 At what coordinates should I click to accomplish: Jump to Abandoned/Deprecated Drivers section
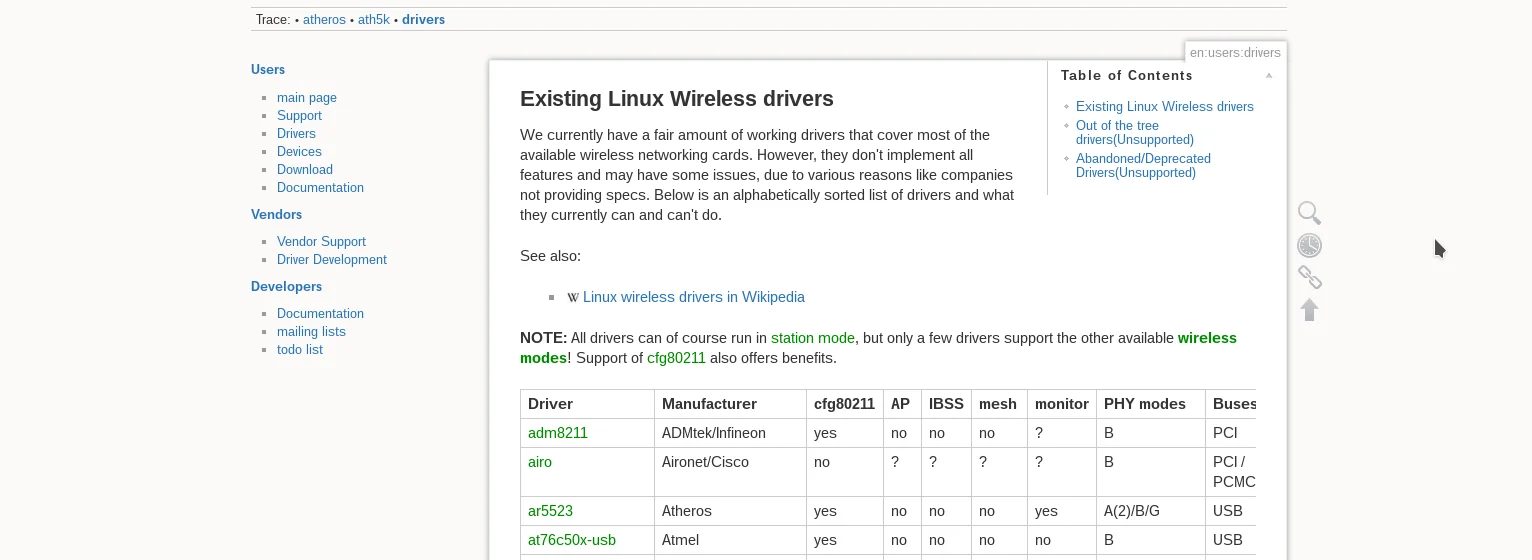click(1143, 166)
